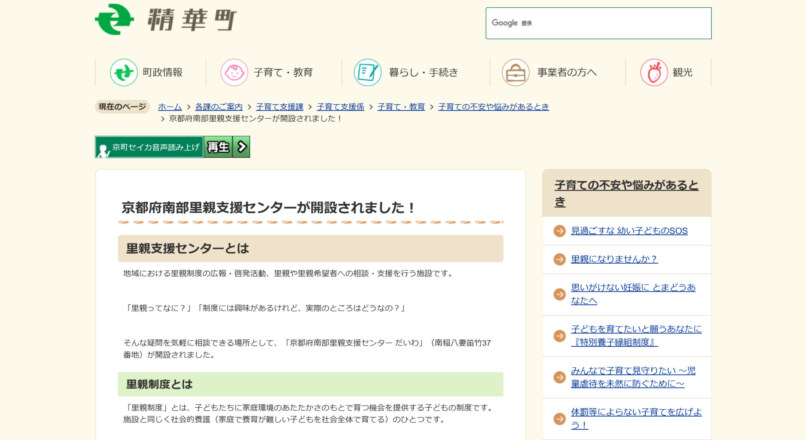Click 京町セイカ音声読み上げ banner label

[x=155, y=148]
